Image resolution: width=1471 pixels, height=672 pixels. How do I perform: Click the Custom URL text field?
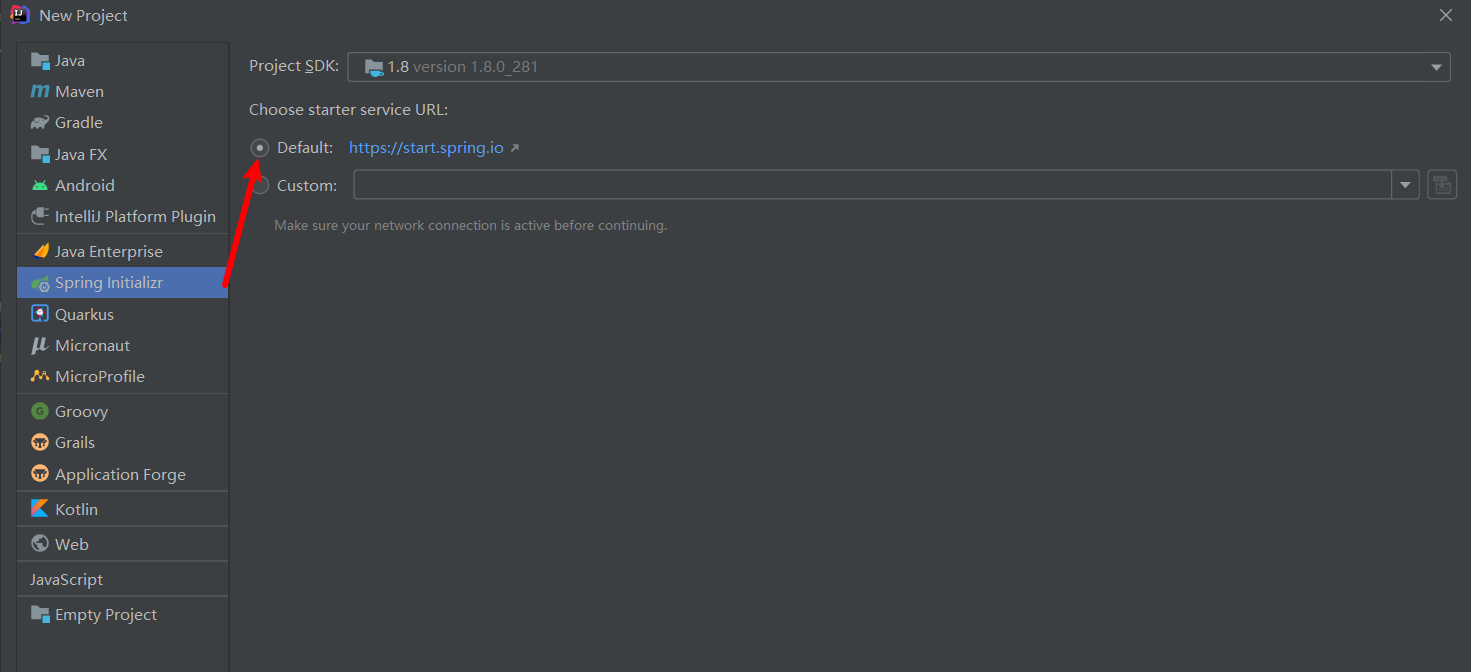pos(872,185)
